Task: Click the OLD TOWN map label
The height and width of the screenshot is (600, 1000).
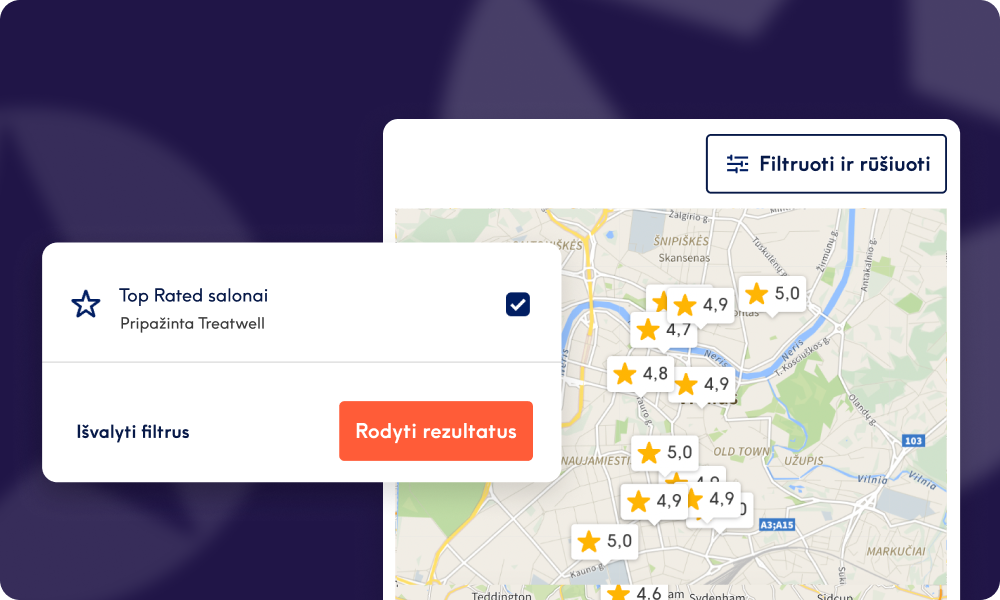Action: [x=742, y=452]
